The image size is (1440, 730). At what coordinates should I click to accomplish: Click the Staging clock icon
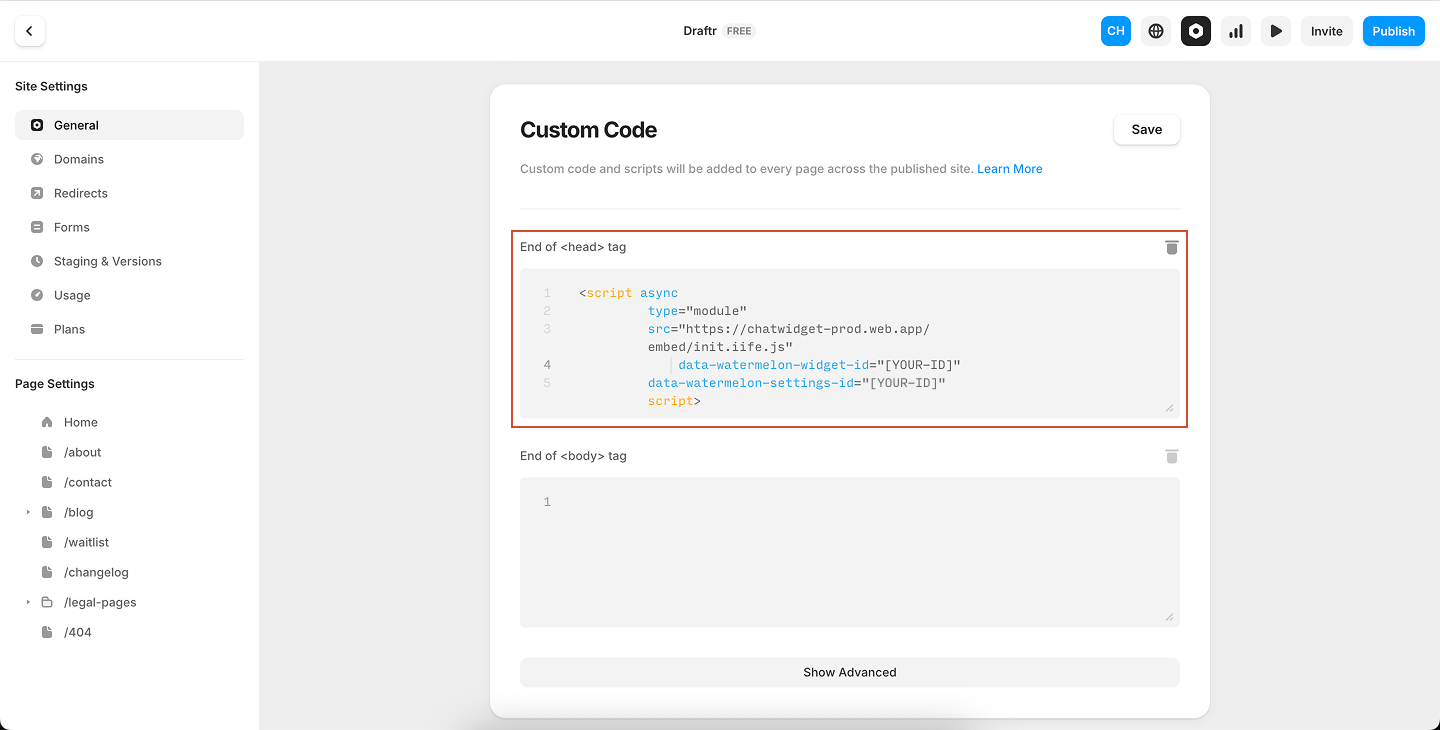37,261
